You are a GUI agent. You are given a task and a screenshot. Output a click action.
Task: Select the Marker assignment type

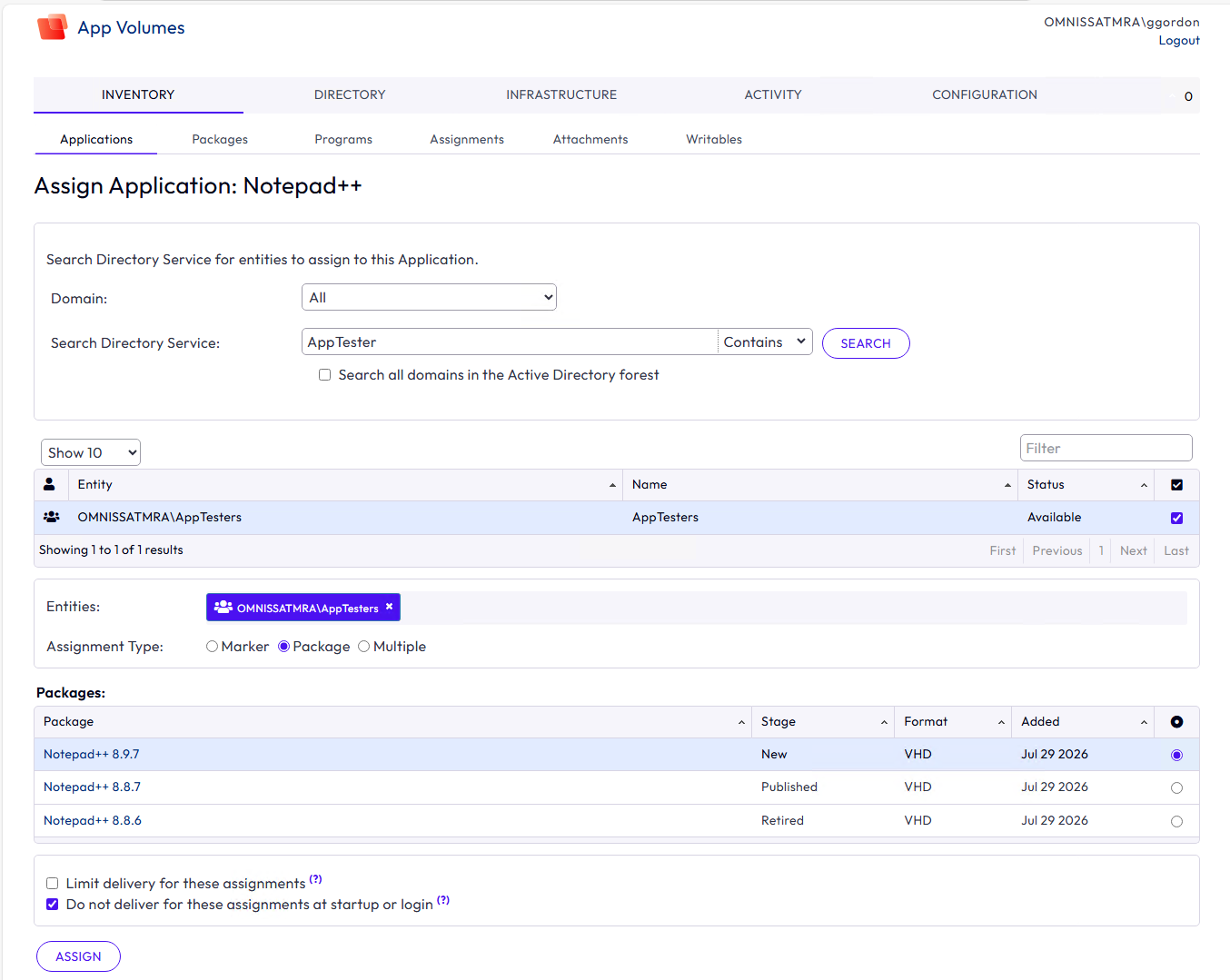212,647
